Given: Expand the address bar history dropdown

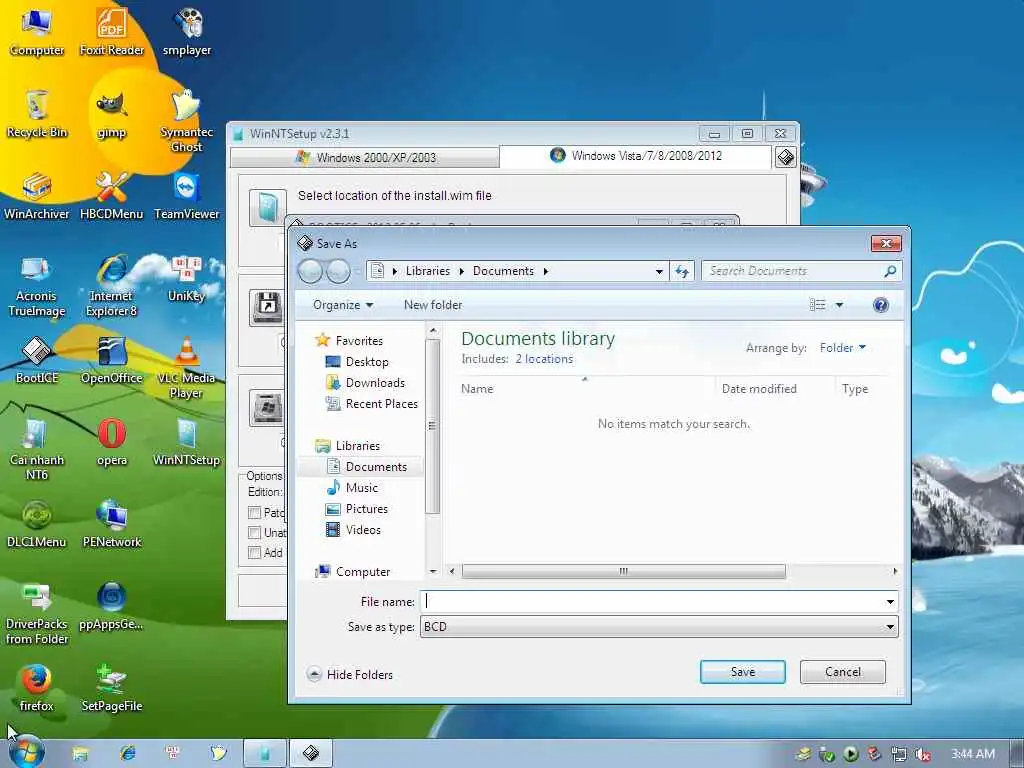Looking at the screenshot, I should pyautogui.click(x=659, y=271).
